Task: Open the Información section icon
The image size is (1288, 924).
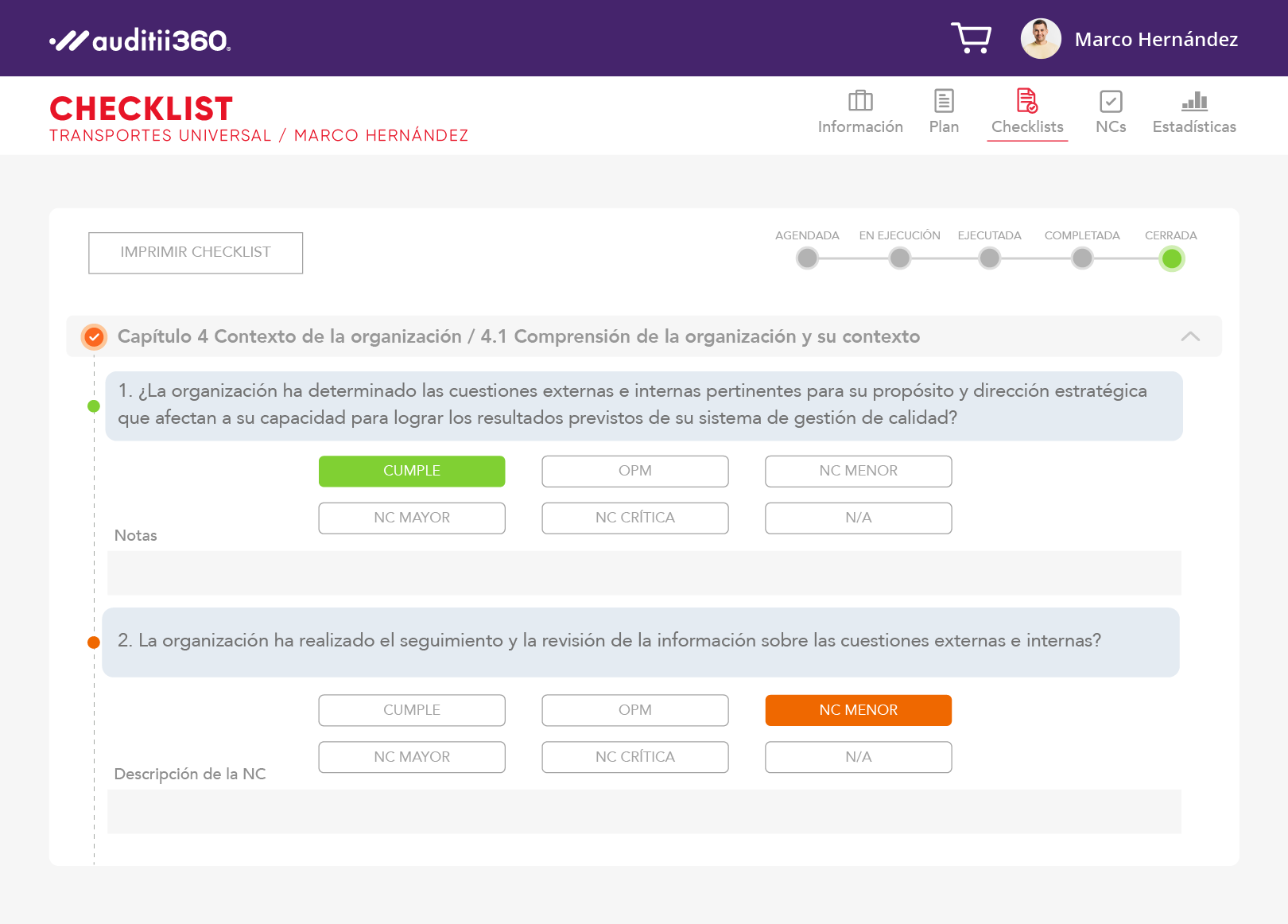Action: (x=860, y=101)
